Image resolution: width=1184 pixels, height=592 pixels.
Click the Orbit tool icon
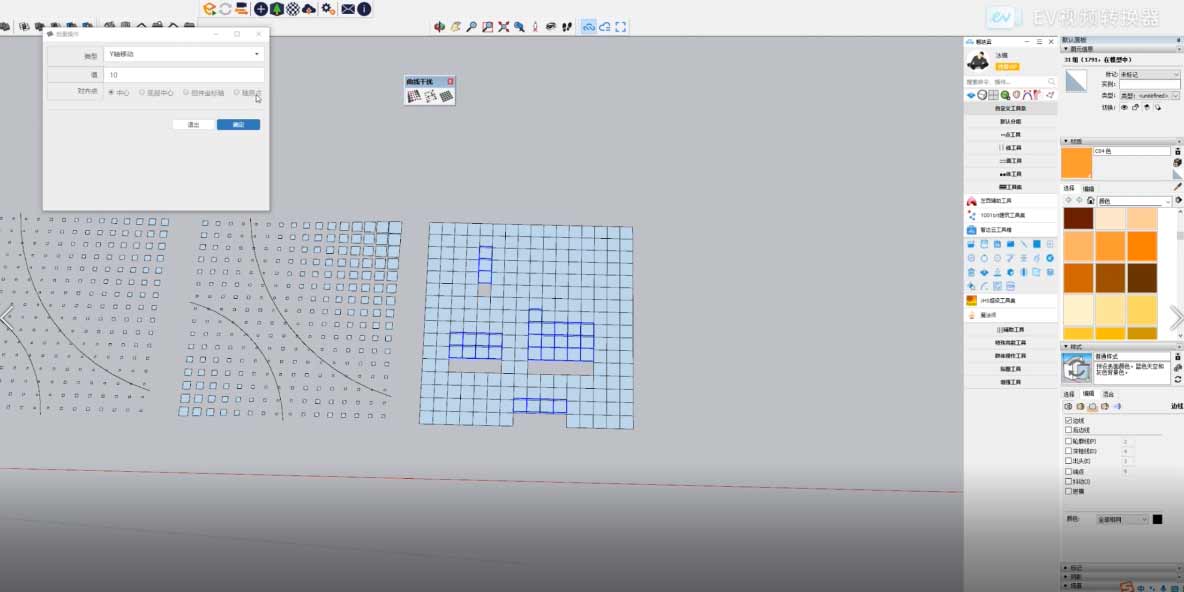pyautogui.click(x=439, y=27)
